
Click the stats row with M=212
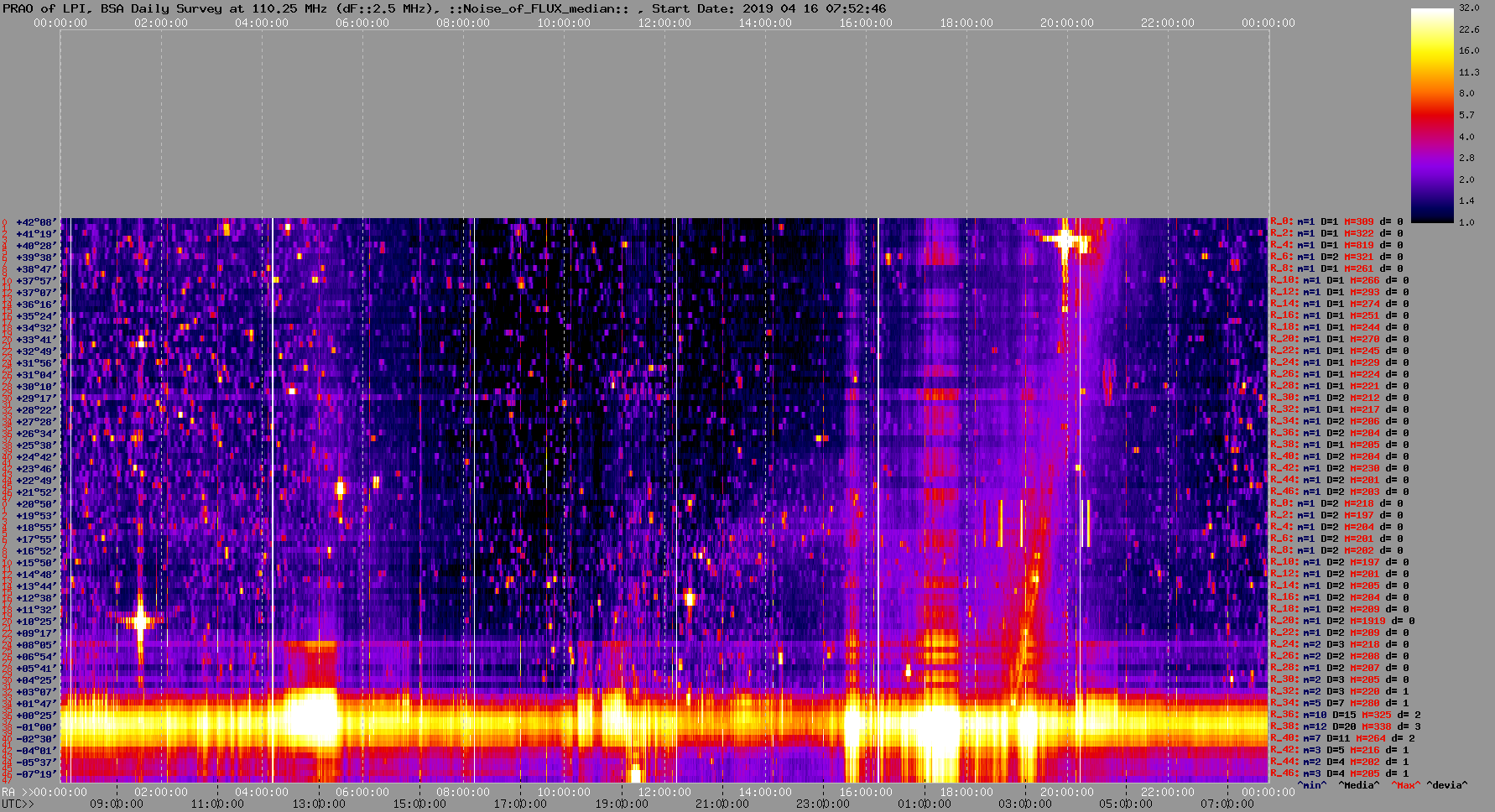[1340, 398]
